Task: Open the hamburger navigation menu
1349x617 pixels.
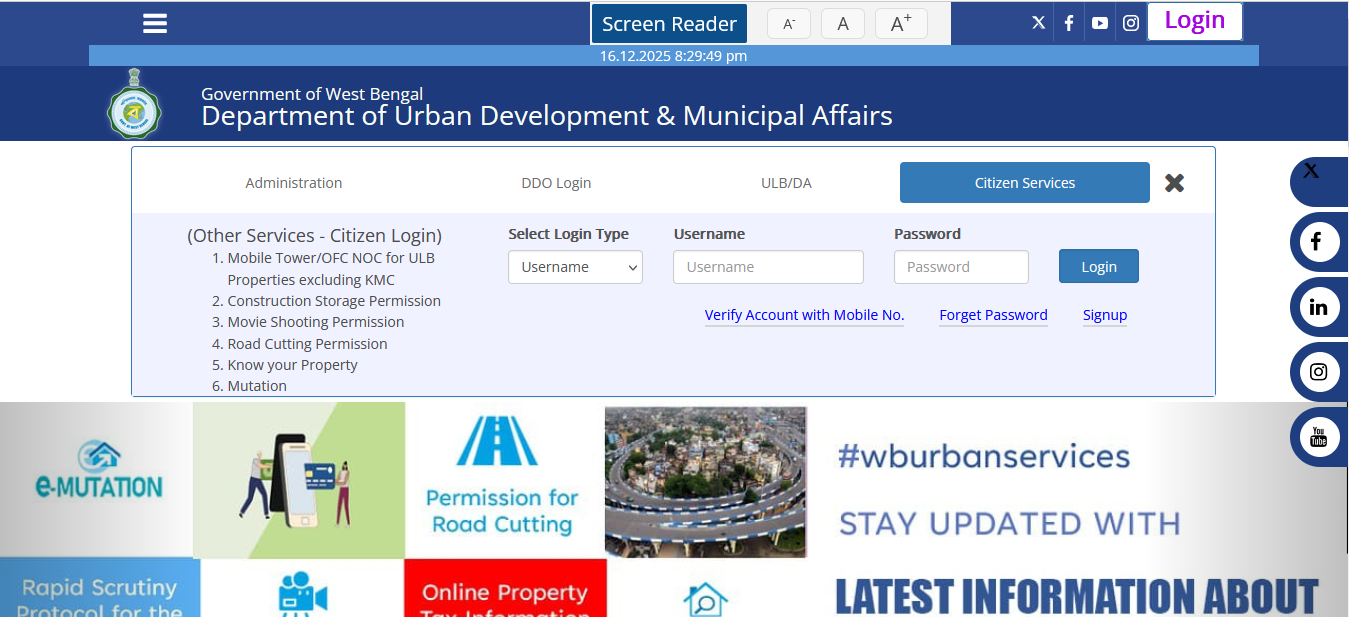Action: coord(155,23)
